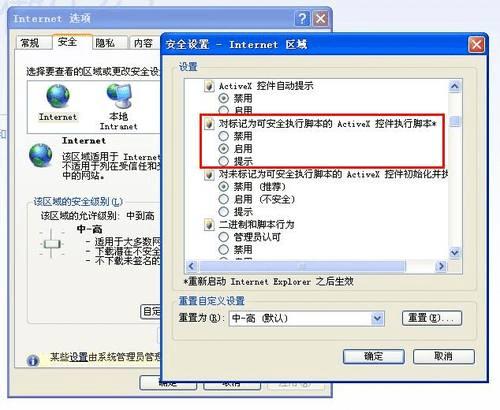500x410 pixels.
Task: Click the information icon beside 某些设置
Action: coord(33,360)
